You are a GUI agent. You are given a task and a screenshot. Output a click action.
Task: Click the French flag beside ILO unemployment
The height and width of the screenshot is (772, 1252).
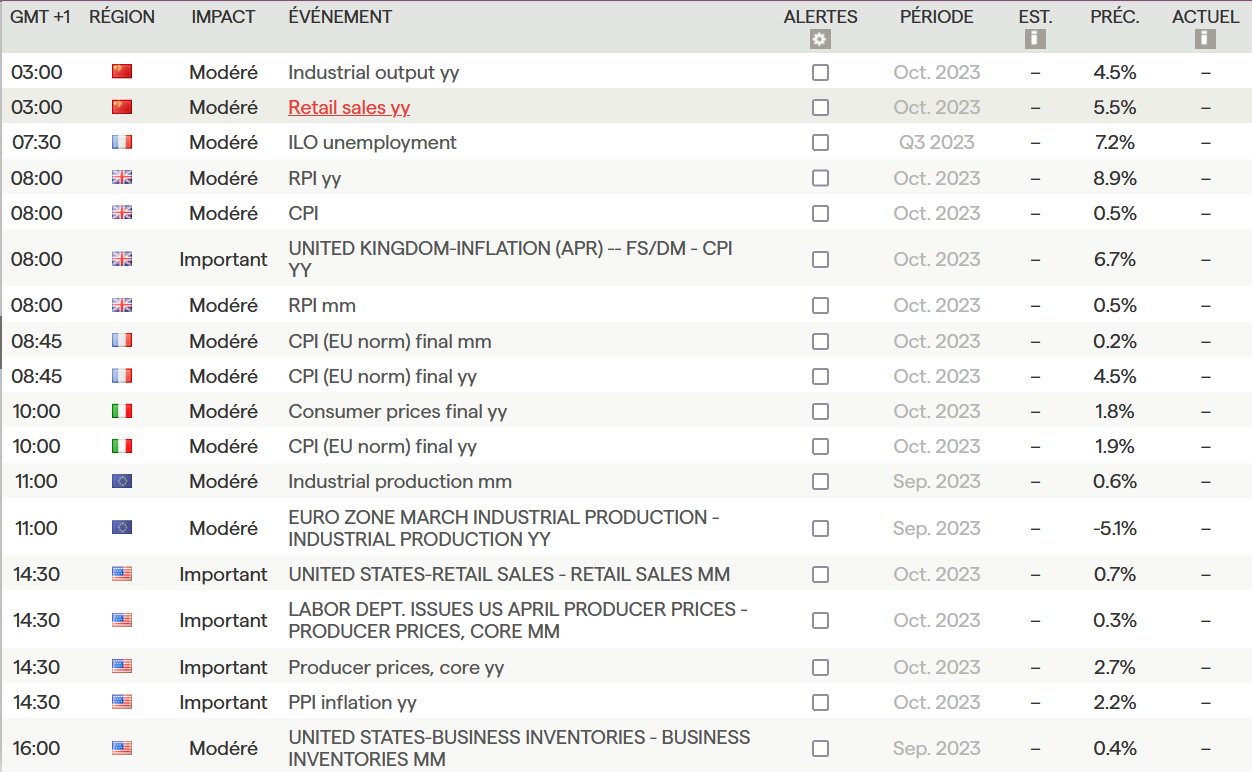pos(122,142)
